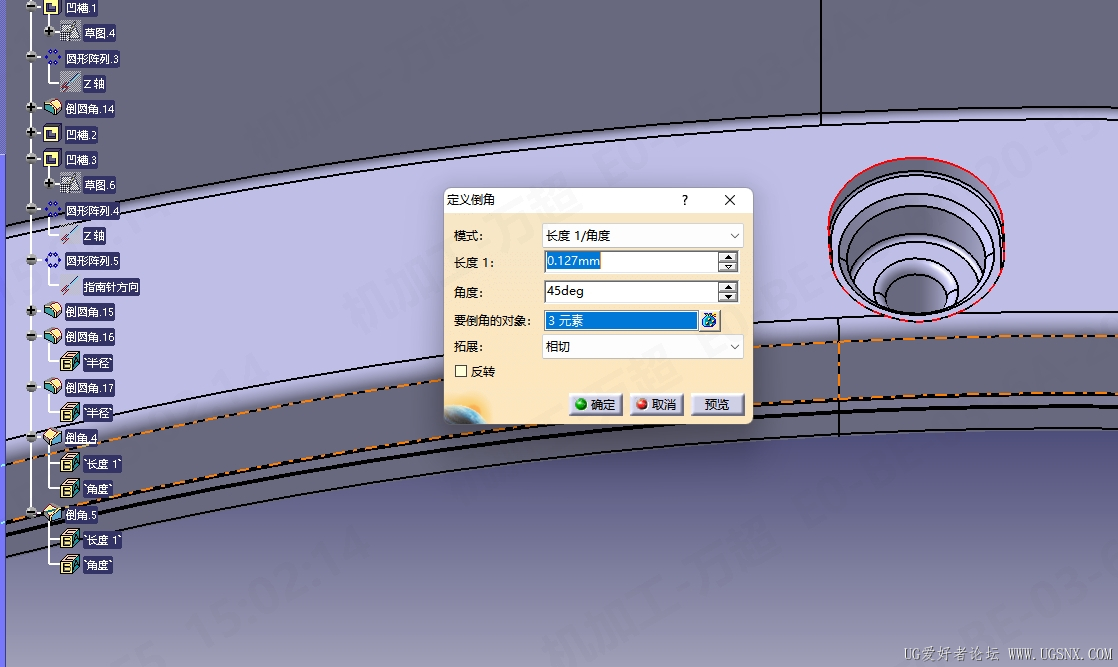
Task: Click the 草图.6 sketch icon
Action: [x=70, y=184]
